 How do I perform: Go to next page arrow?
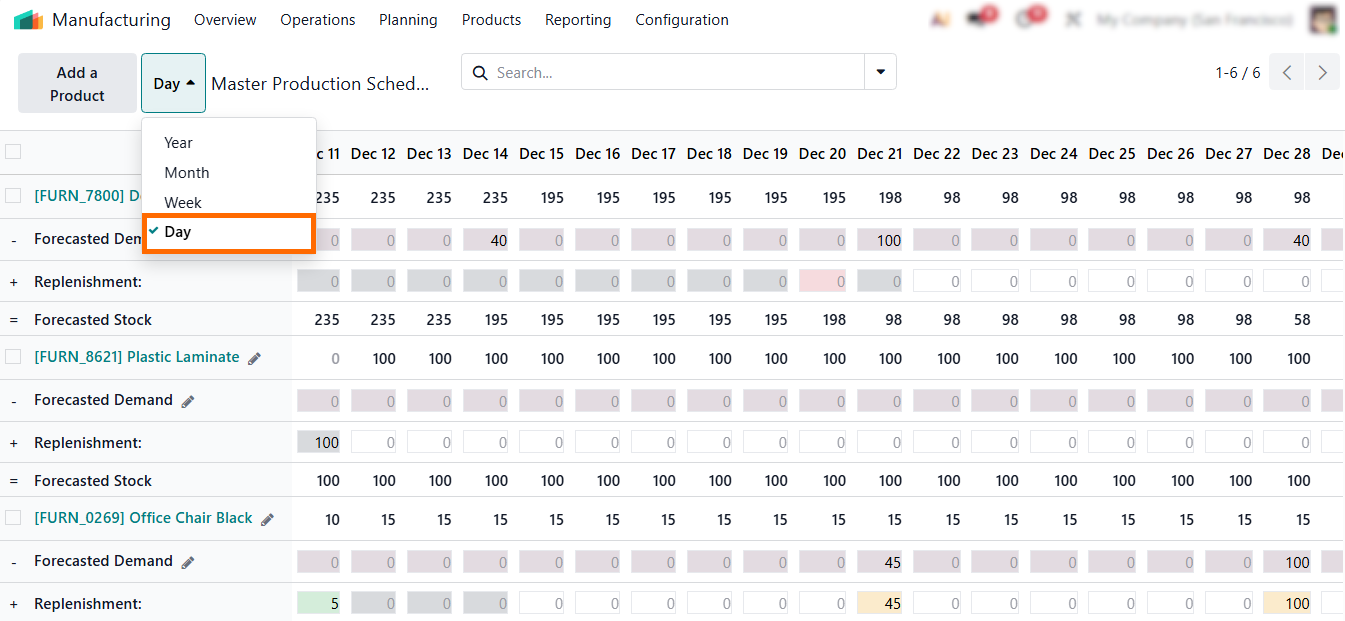[x=1322, y=73]
